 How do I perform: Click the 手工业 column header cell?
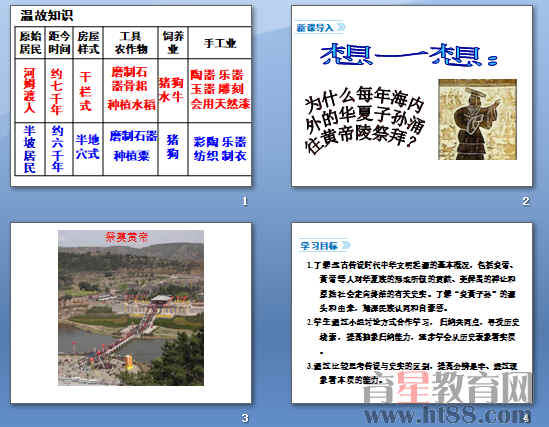220,43
